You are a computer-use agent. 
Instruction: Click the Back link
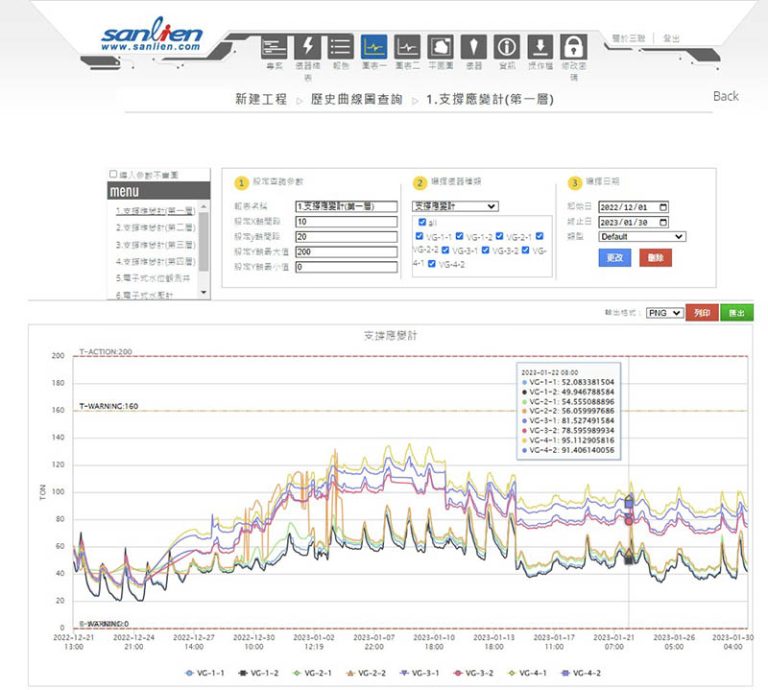click(726, 96)
